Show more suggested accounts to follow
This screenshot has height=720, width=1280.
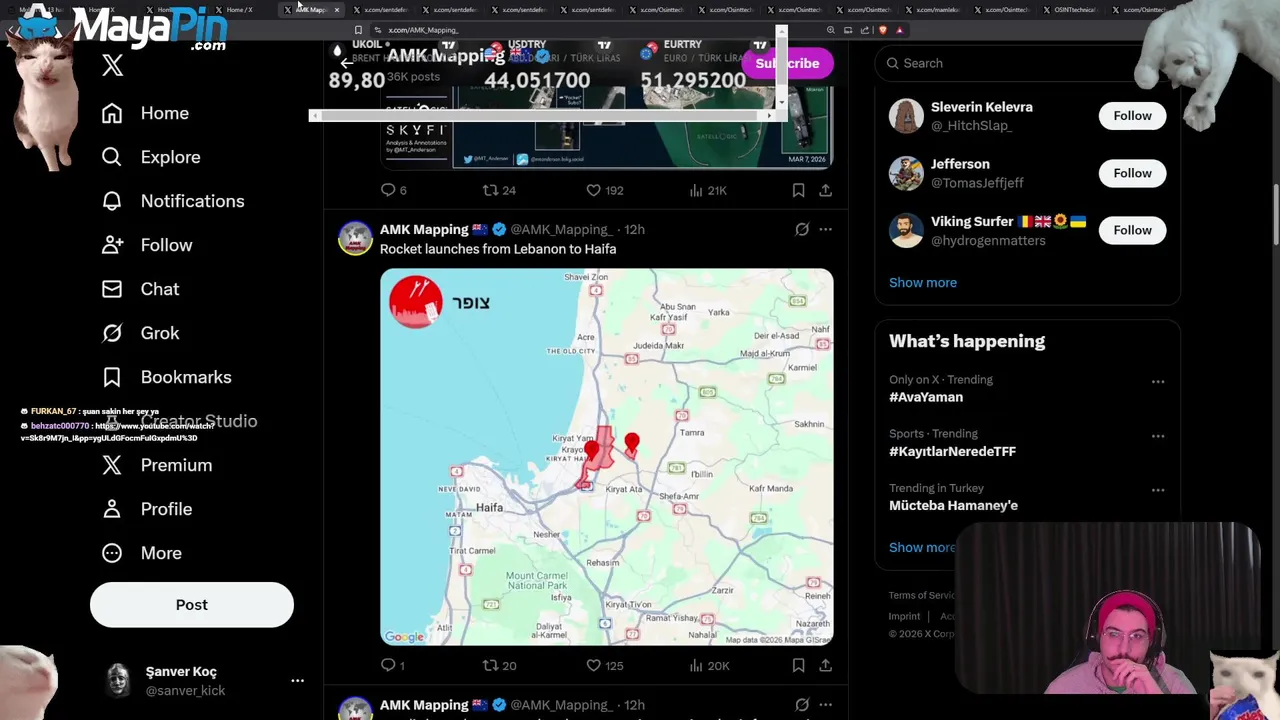[923, 282]
